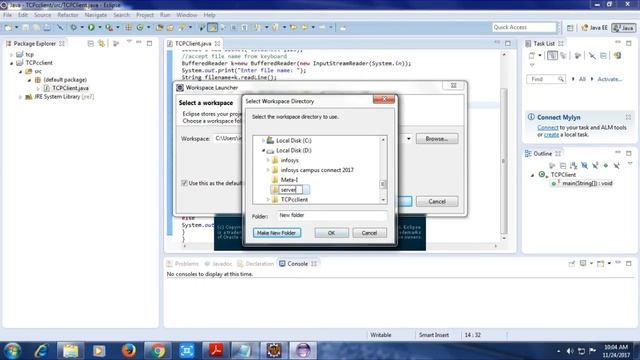The height and width of the screenshot is (360, 640).
Task: Open the Navigate menu
Action: 96,15
